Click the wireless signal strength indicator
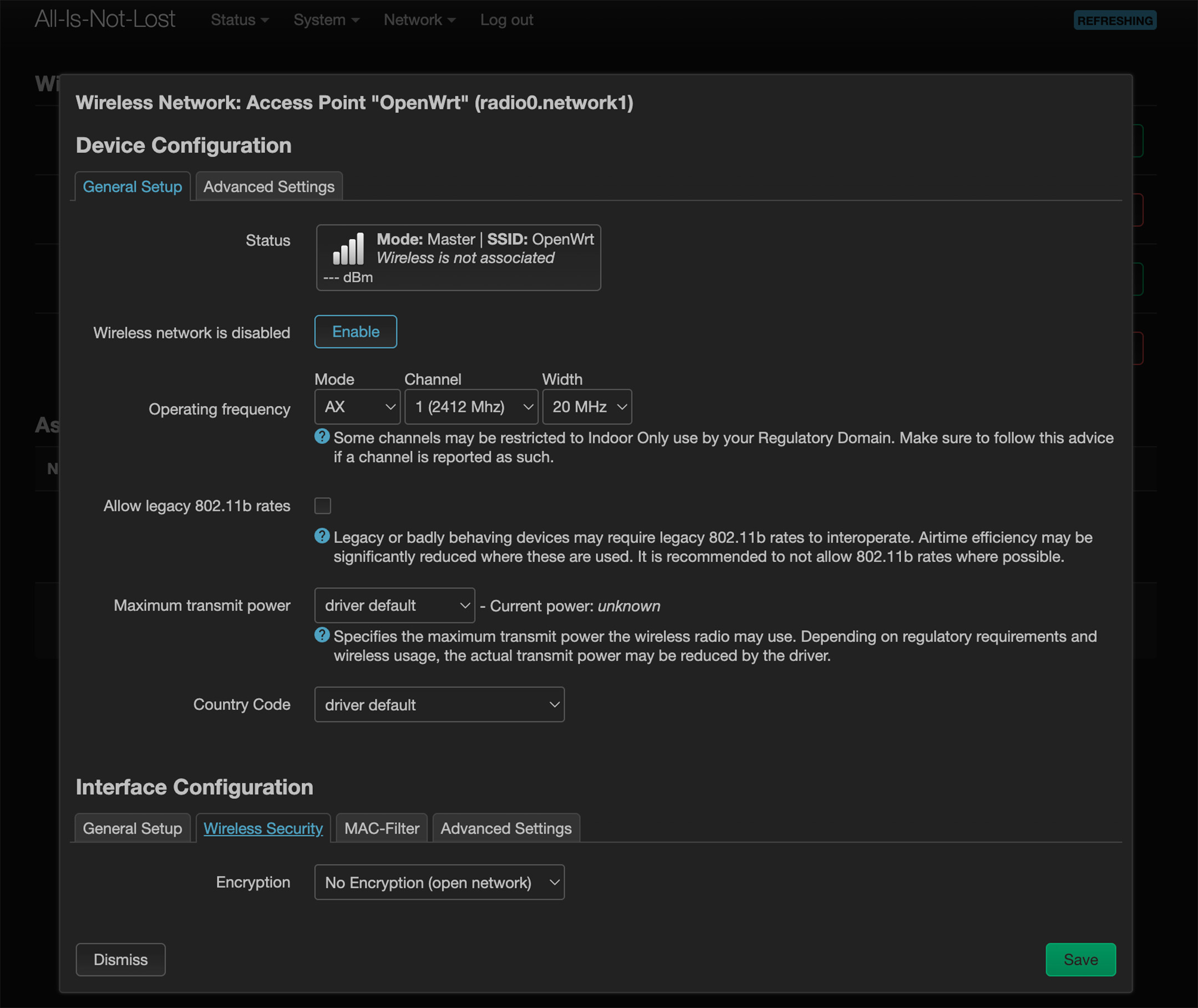Image resolution: width=1198 pixels, height=1008 pixels. 349,248
